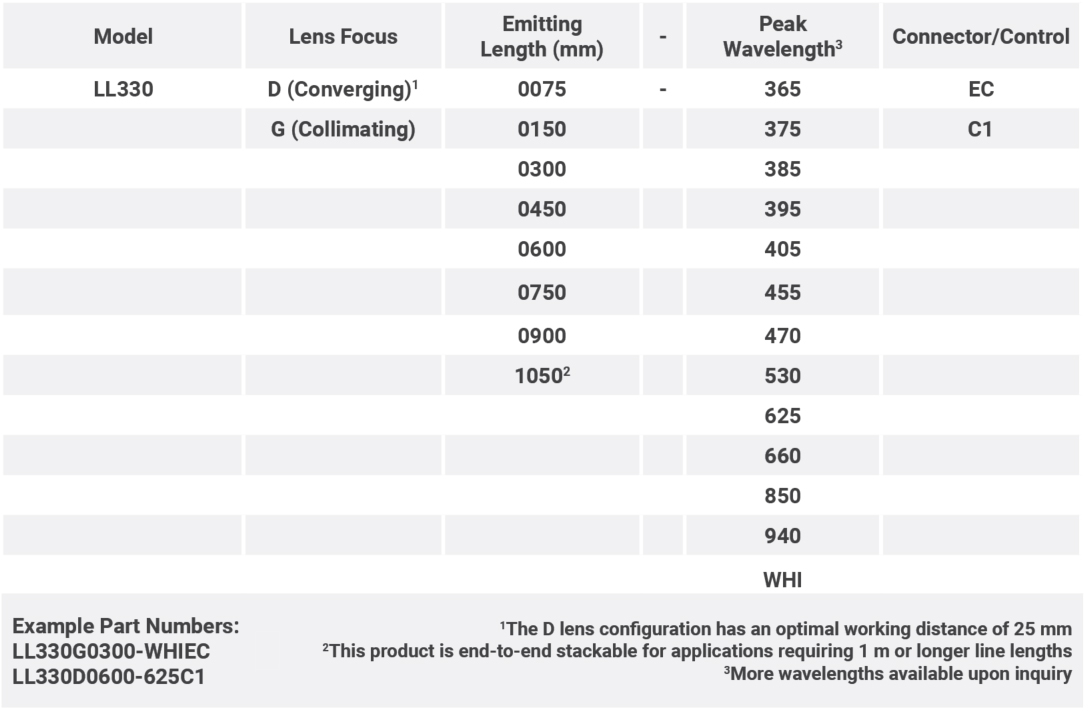The image size is (1088, 711).
Task: Click the Emitting Length (mm) header
Action: coord(542,37)
